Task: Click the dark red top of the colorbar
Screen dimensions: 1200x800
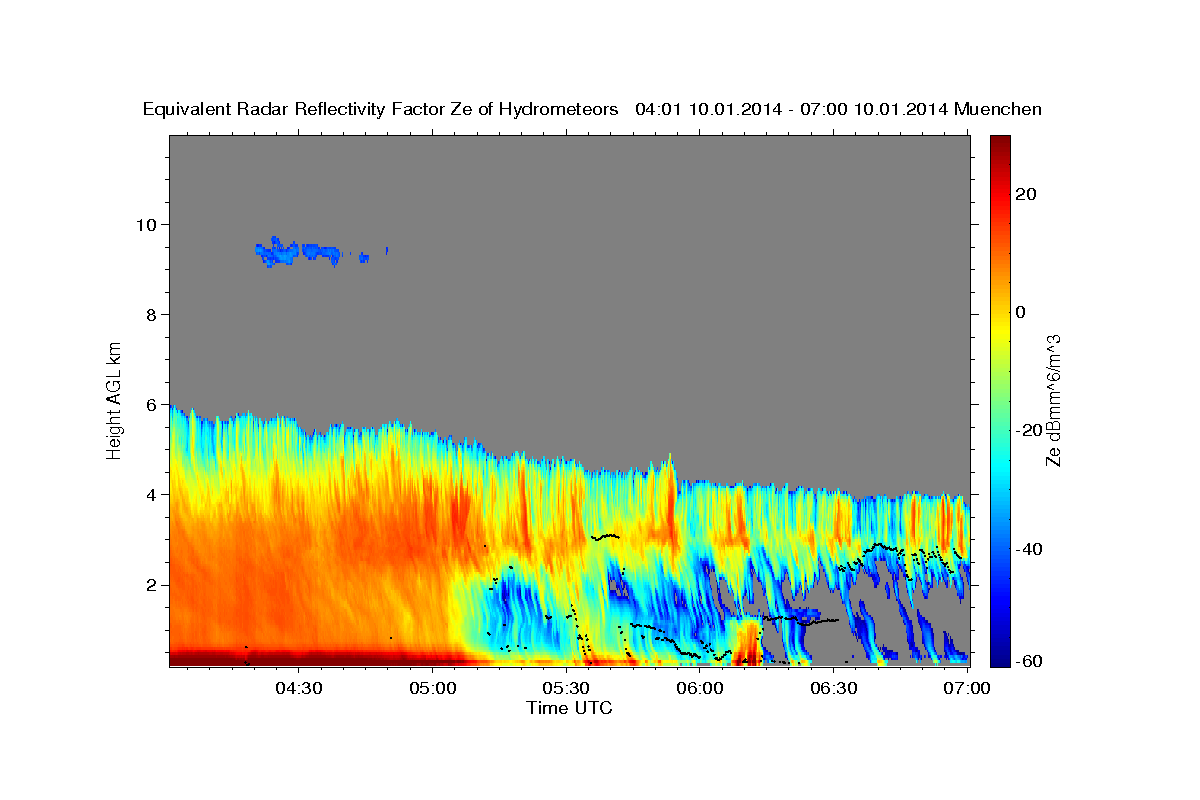Action: pyautogui.click(x=1000, y=143)
